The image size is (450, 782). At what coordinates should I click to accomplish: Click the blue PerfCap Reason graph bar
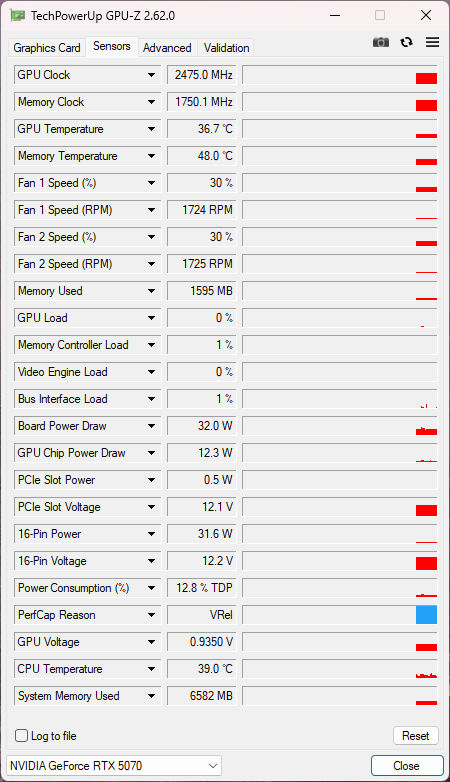click(427, 615)
